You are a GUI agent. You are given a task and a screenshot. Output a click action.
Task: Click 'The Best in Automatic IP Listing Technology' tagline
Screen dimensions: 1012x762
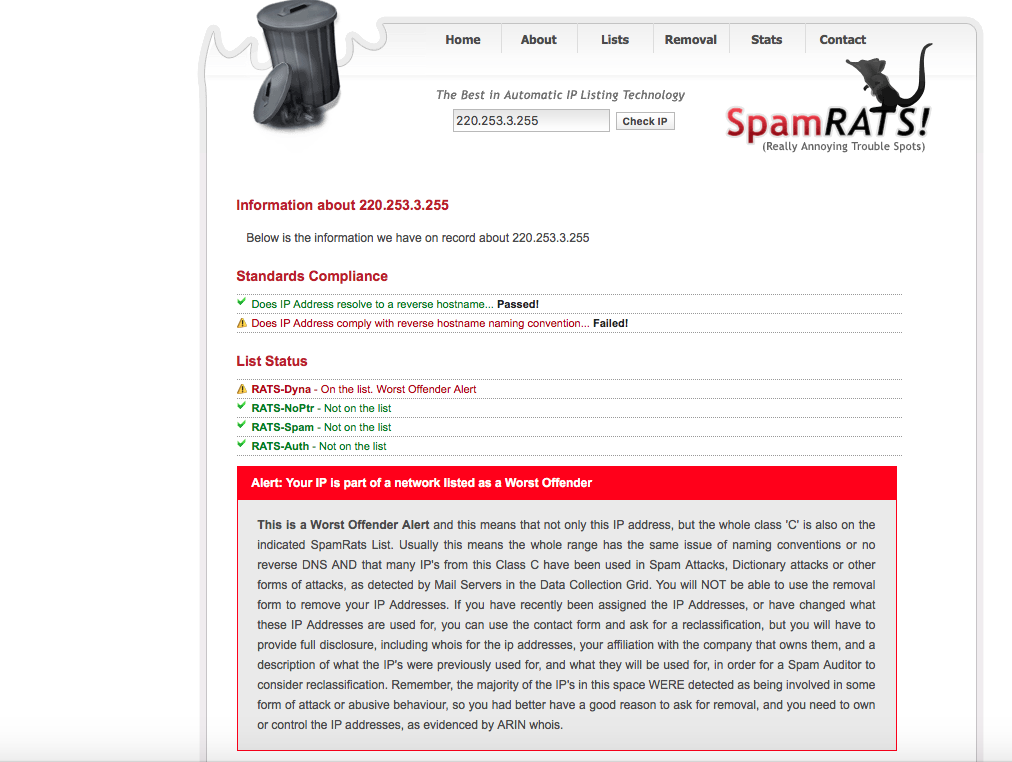[560, 95]
